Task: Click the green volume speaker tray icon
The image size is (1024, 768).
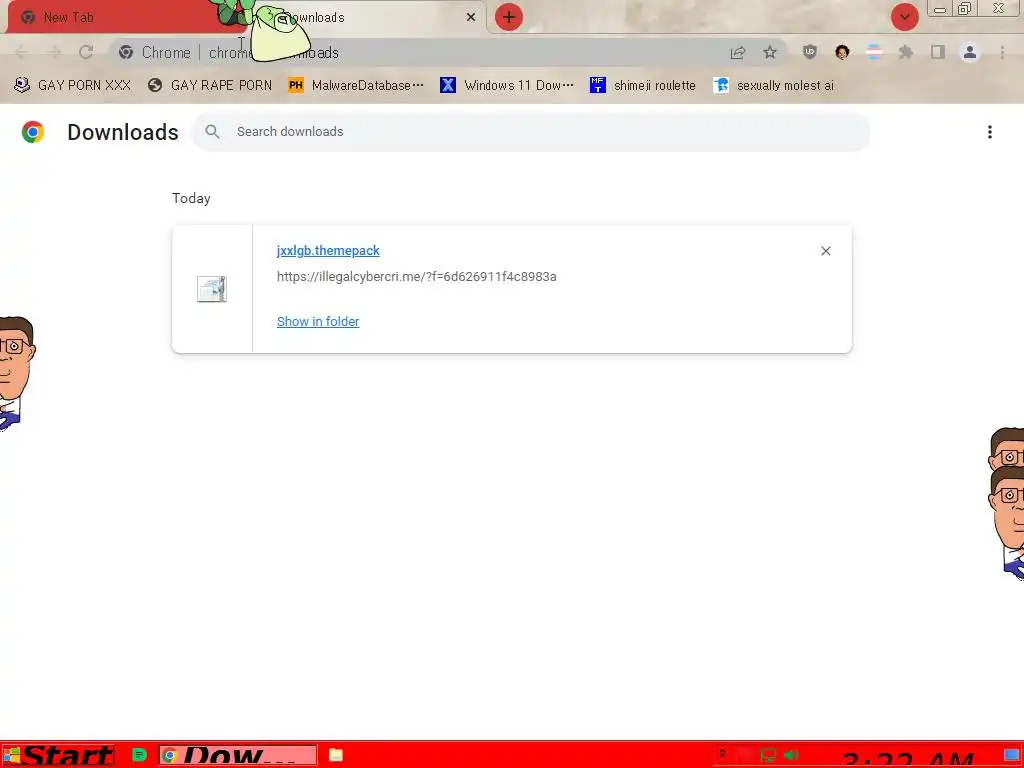Action: pyautogui.click(x=792, y=756)
